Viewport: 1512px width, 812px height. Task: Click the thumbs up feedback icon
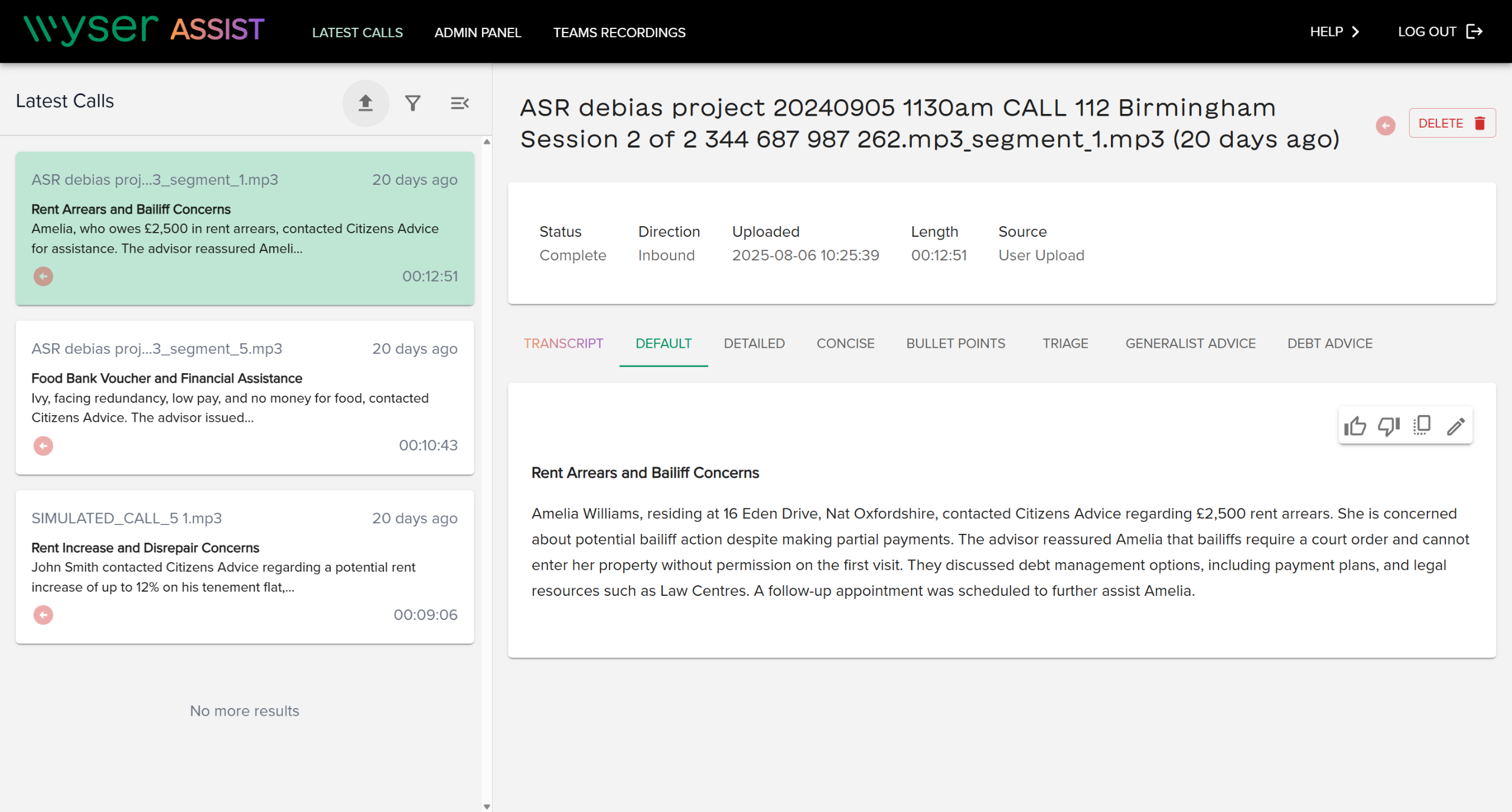(1355, 426)
